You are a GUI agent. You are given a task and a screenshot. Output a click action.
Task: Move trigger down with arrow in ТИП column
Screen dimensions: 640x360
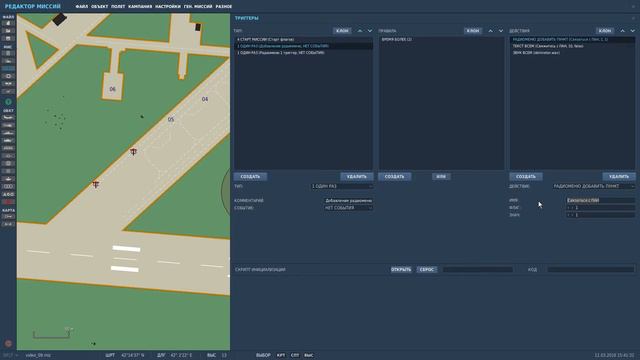point(370,31)
